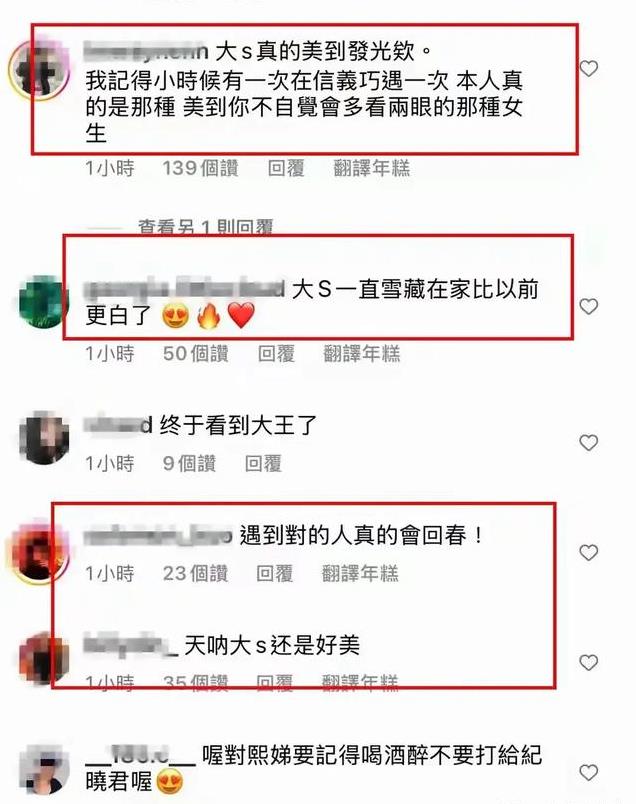Click 翻譯年糕 under 大S一直雪藏 comment
Viewport: 636px width, 804px height.
(x=362, y=354)
